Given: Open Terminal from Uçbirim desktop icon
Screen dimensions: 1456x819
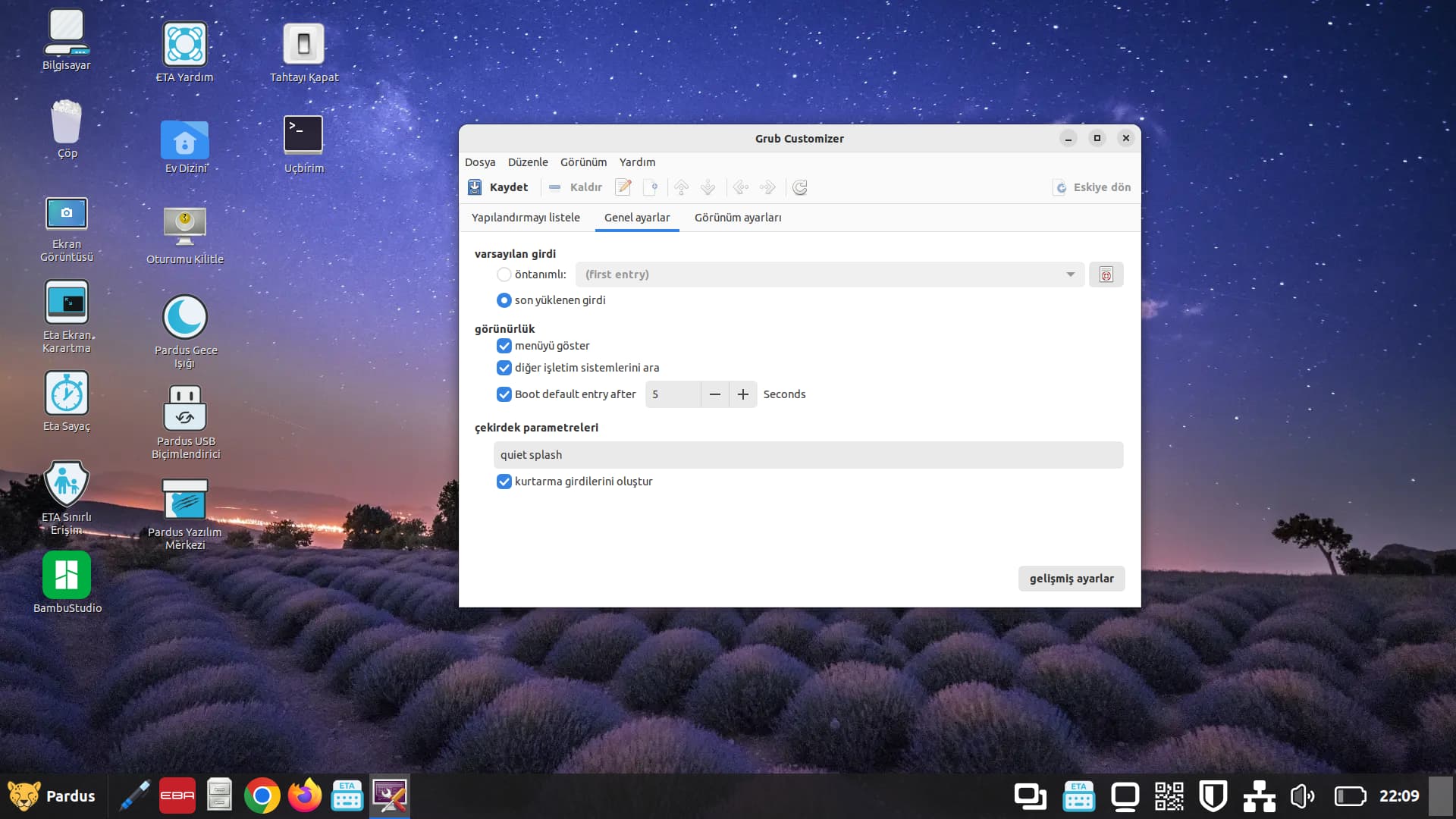Looking at the screenshot, I should (303, 136).
